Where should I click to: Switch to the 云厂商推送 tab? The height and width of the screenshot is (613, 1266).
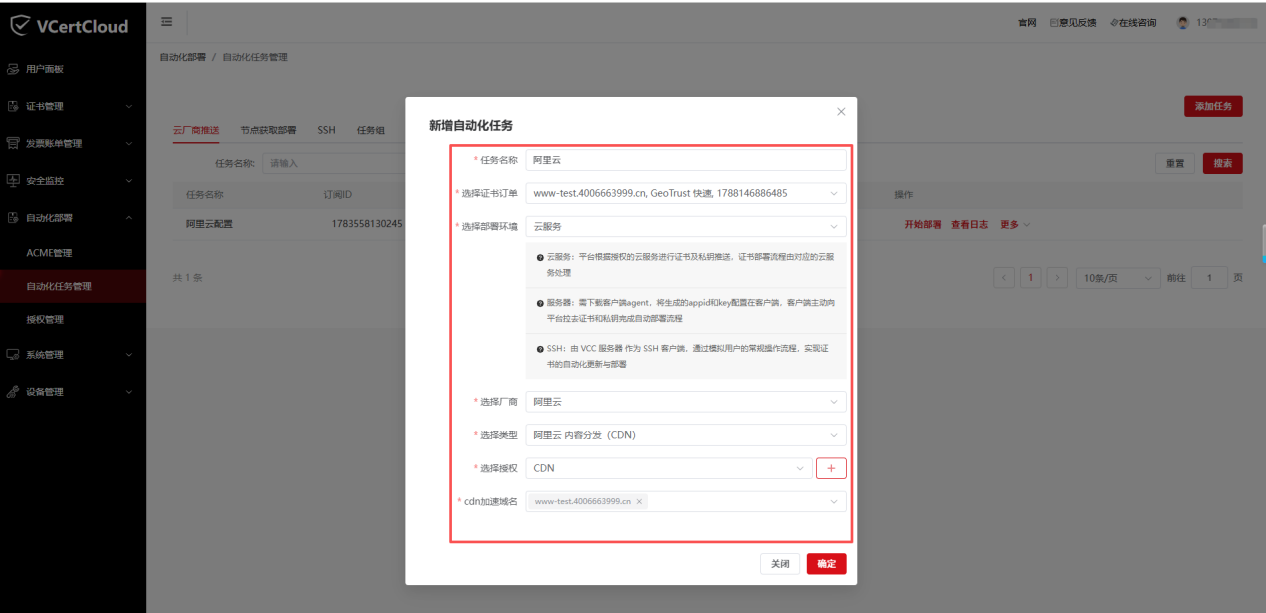pos(196,130)
